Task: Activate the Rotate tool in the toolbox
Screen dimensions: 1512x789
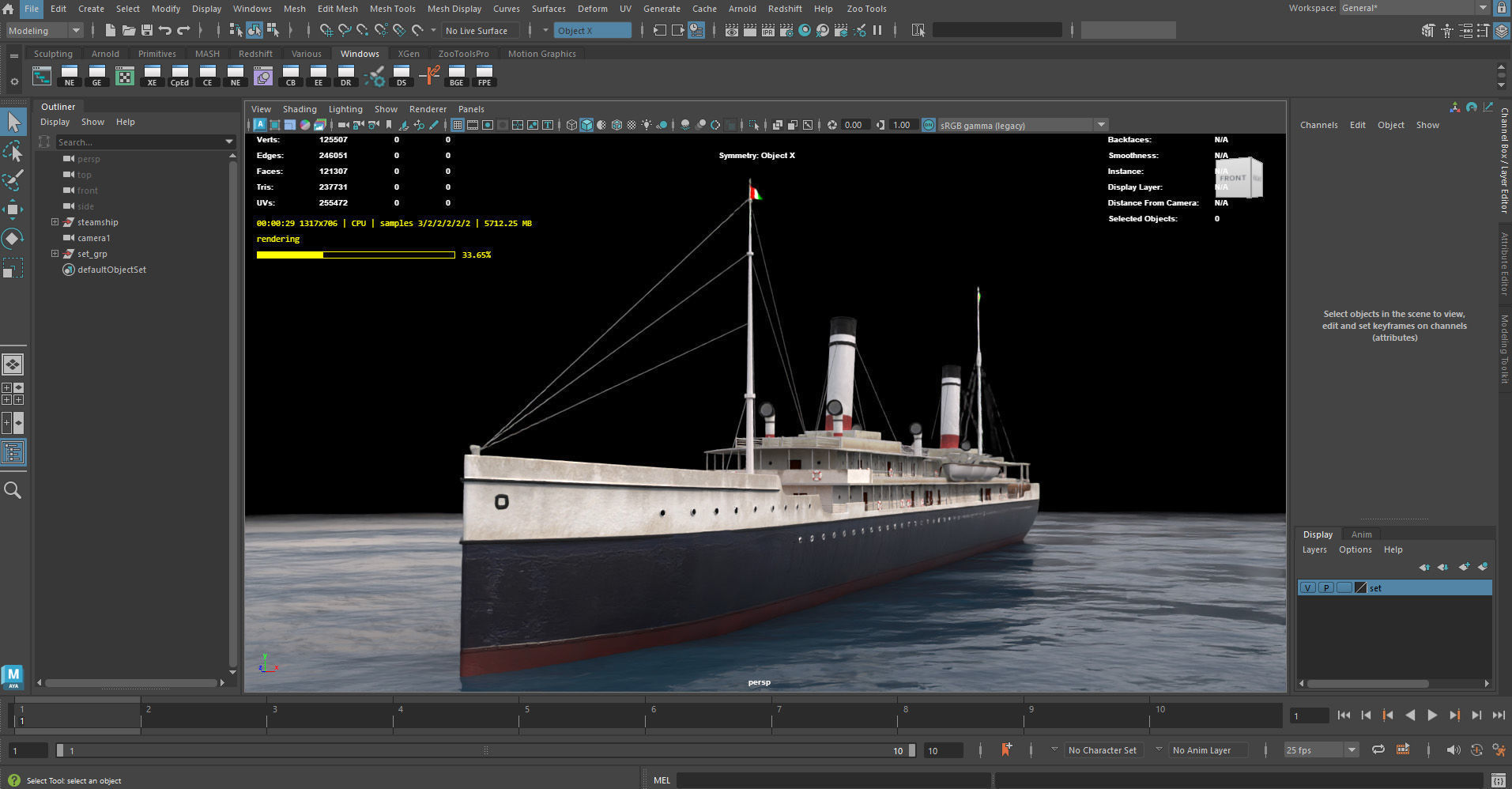Action: click(x=13, y=238)
